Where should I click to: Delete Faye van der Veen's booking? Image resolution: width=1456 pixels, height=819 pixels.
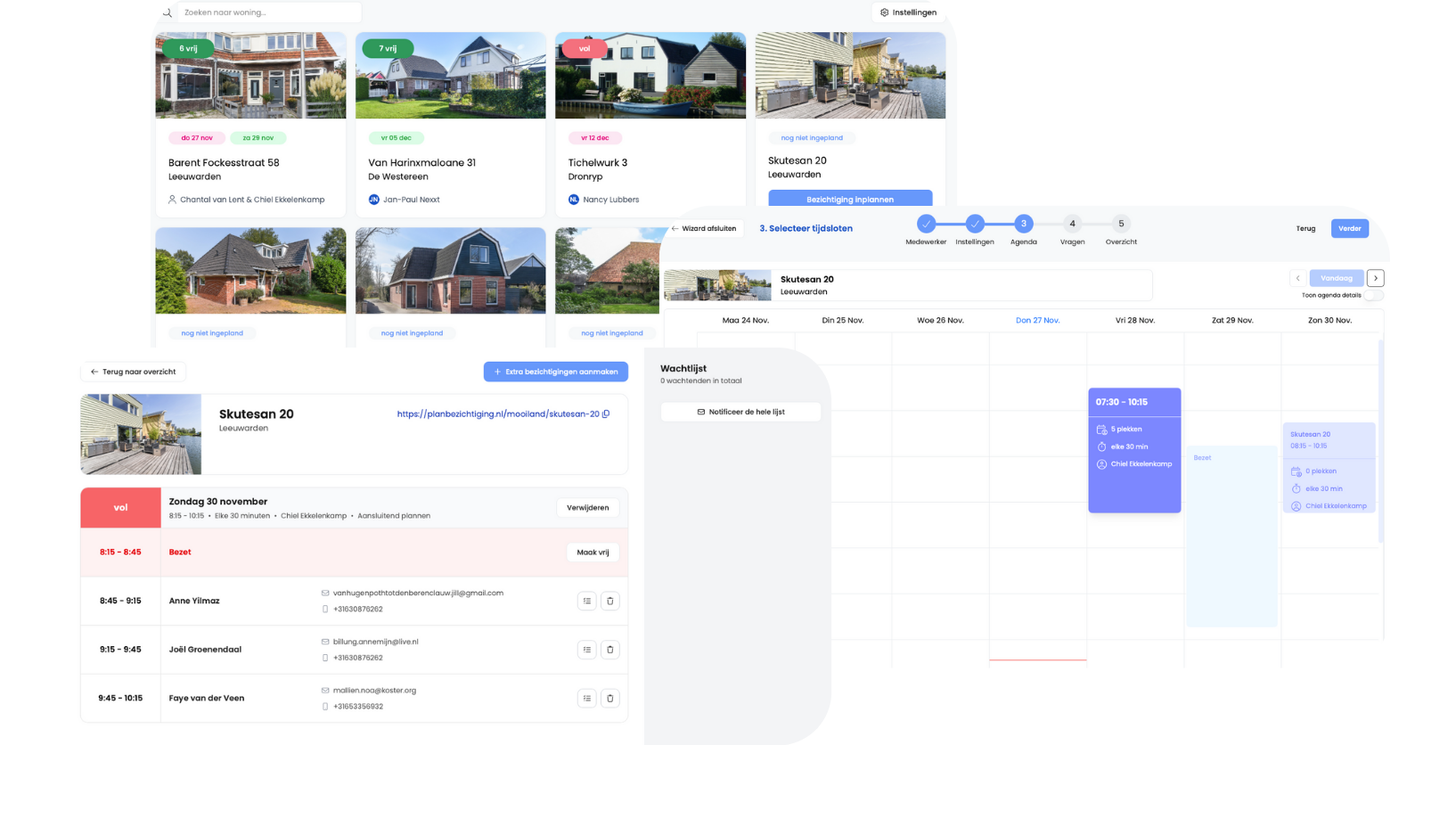click(x=609, y=699)
